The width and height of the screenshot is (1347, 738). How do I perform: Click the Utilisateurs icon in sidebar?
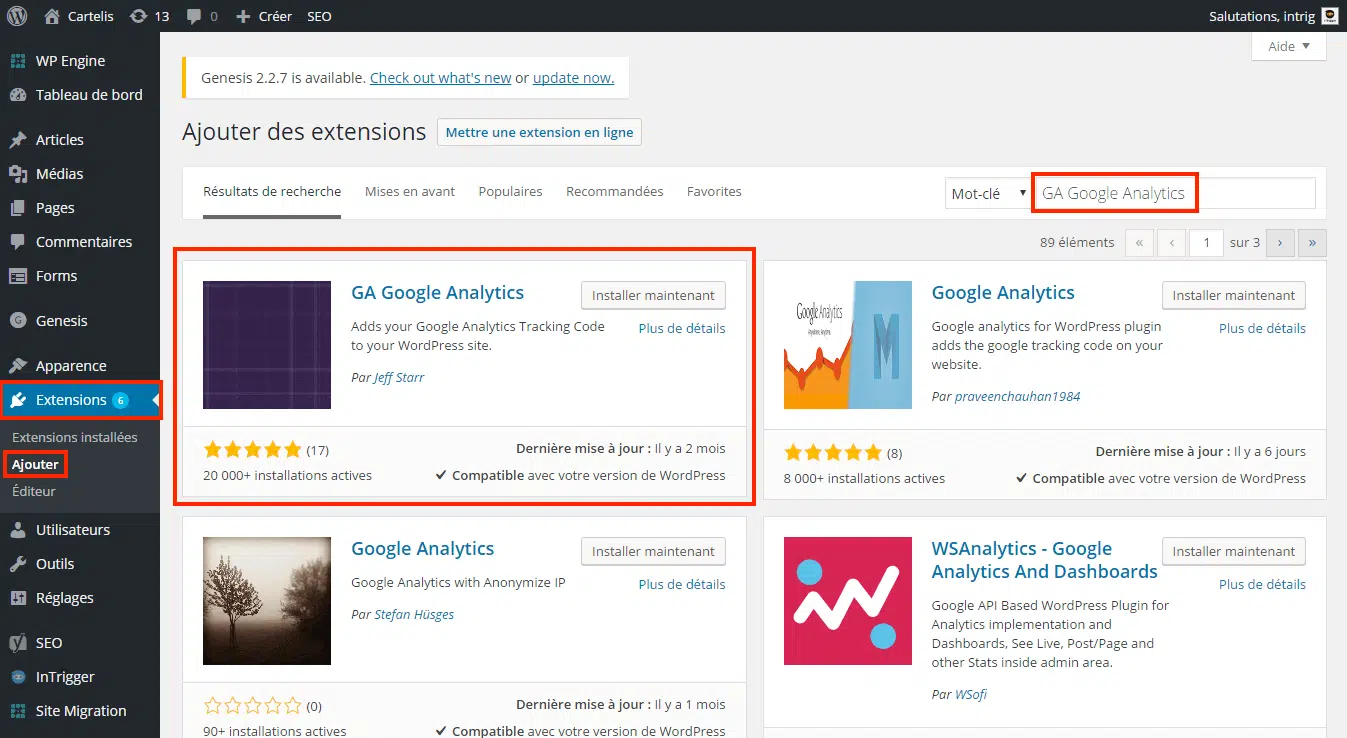click(18, 530)
